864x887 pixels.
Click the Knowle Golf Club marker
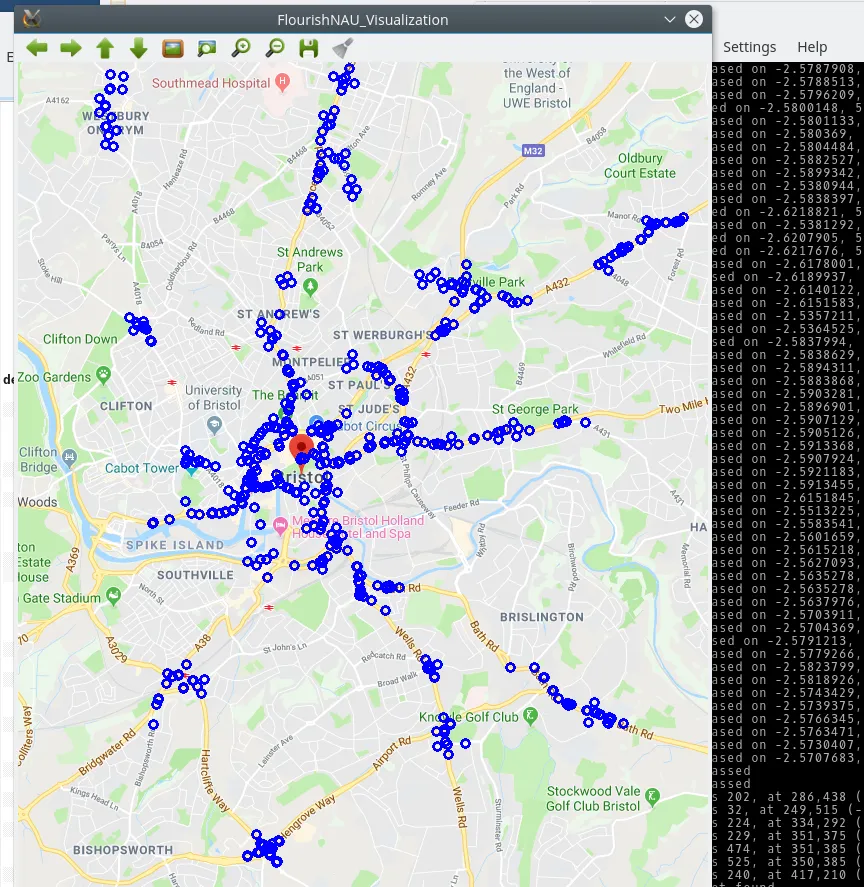coord(530,716)
